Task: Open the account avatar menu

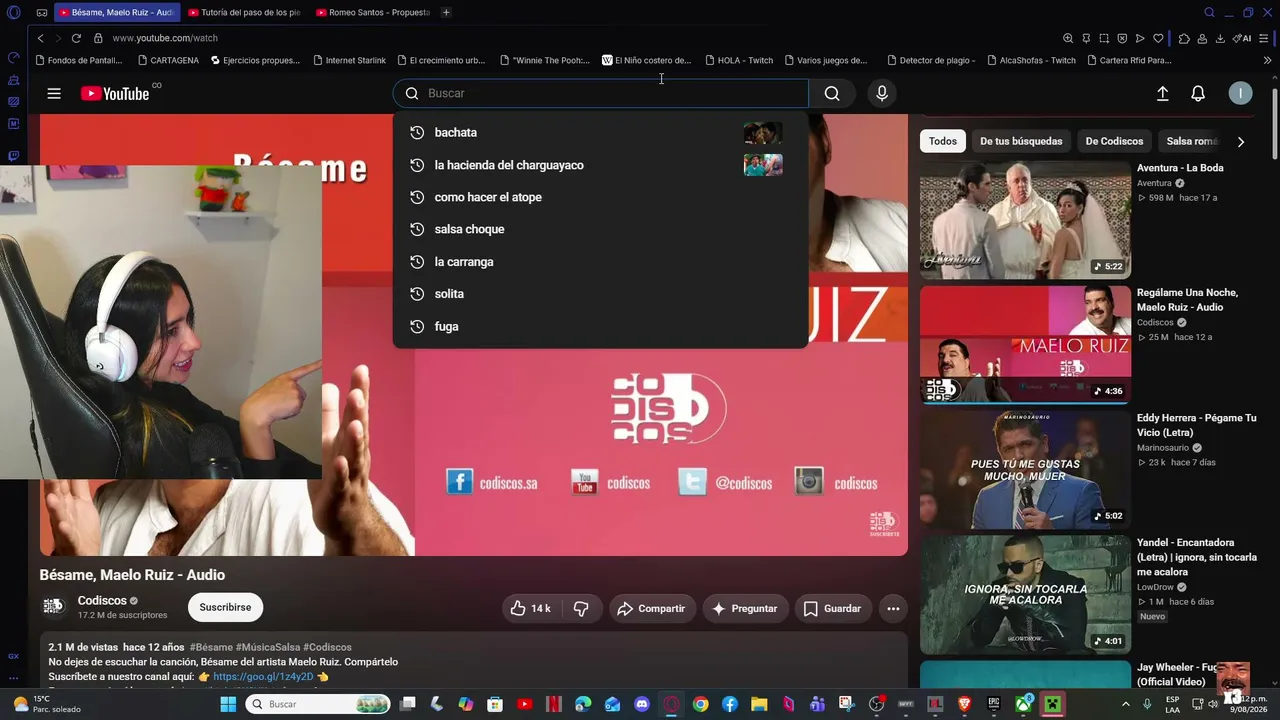Action: pos(1240,93)
